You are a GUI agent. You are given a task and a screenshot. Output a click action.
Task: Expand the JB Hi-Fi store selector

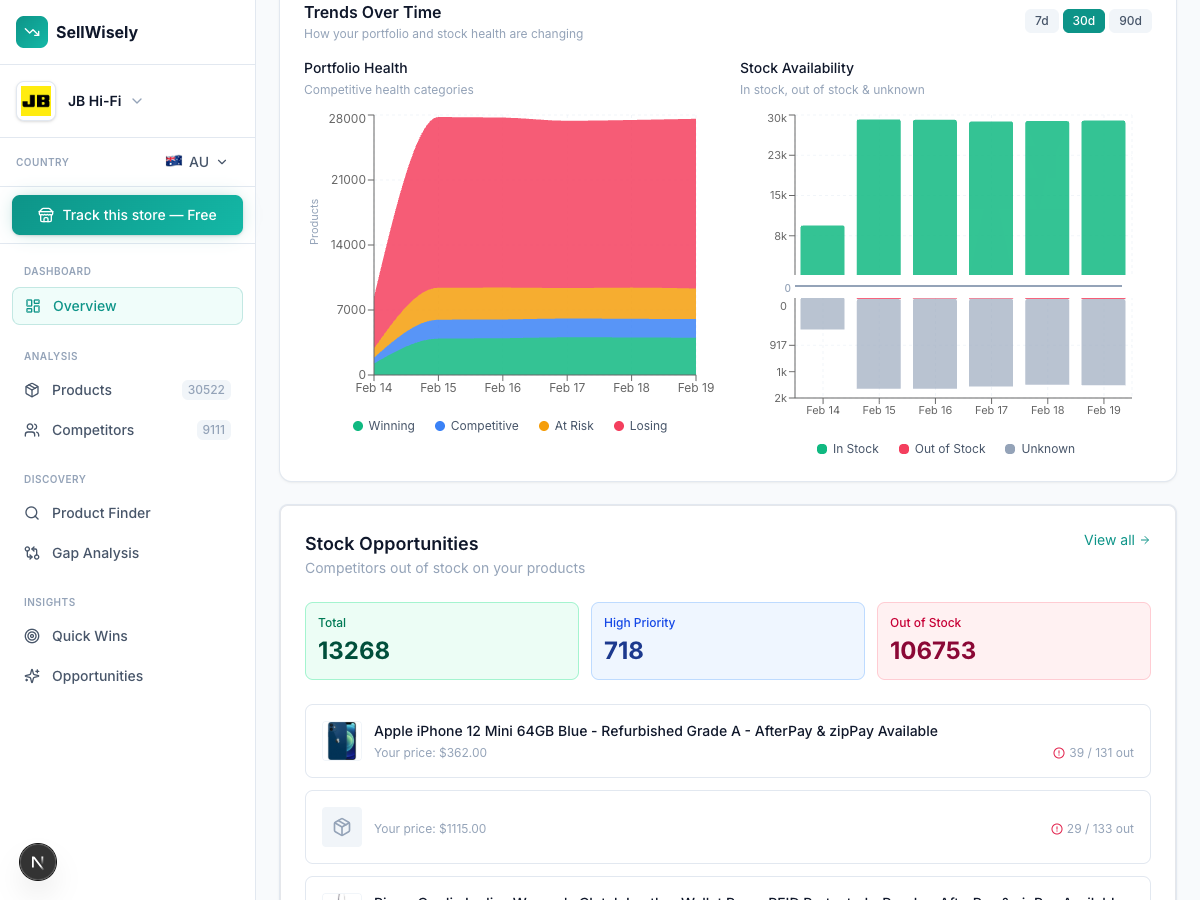pyautogui.click(x=137, y=101)
